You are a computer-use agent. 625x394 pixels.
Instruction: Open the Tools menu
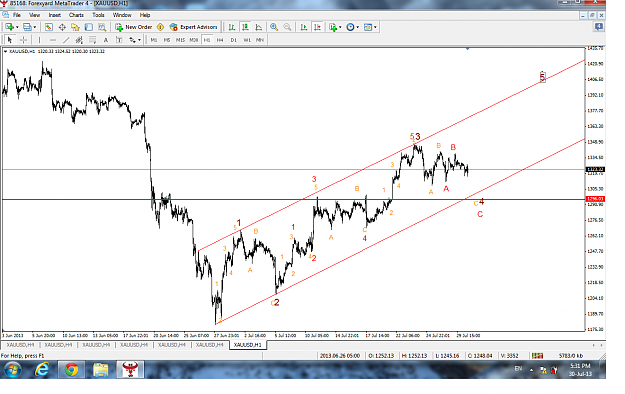click(98, 15)
